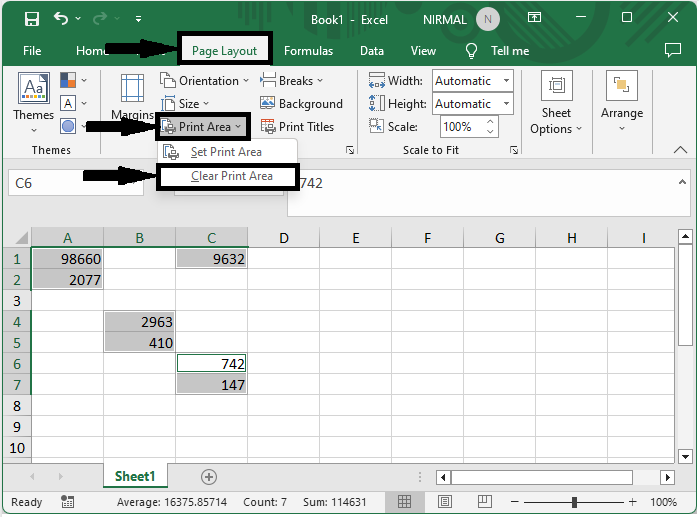Click the Save icon in title bar
This screenshot has width=699, height=517.
tap(32, 19)
